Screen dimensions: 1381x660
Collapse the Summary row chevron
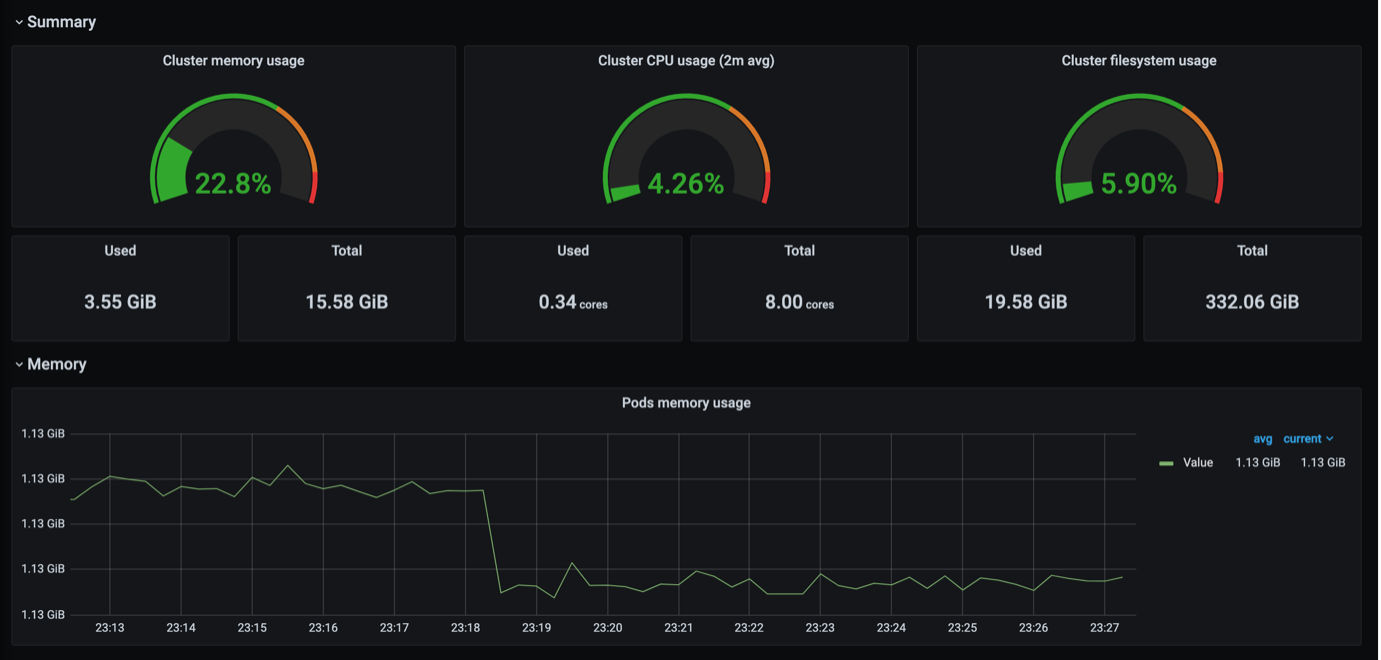(19, 22)
